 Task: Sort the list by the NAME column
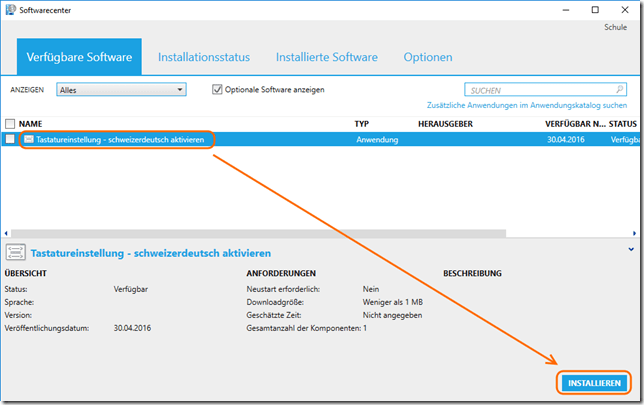tap(31, 123)
